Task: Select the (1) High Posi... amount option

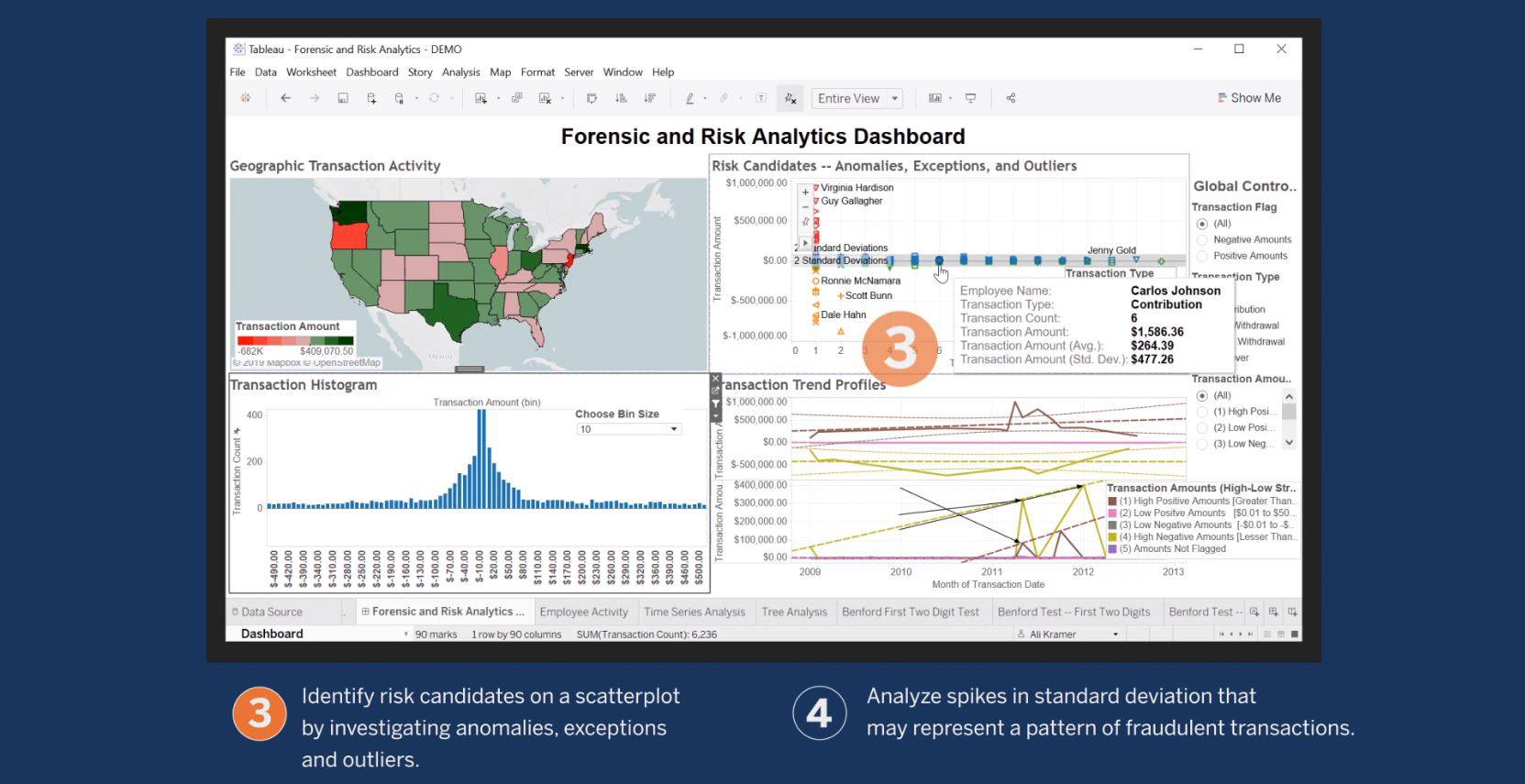Action: (1202, 412)
